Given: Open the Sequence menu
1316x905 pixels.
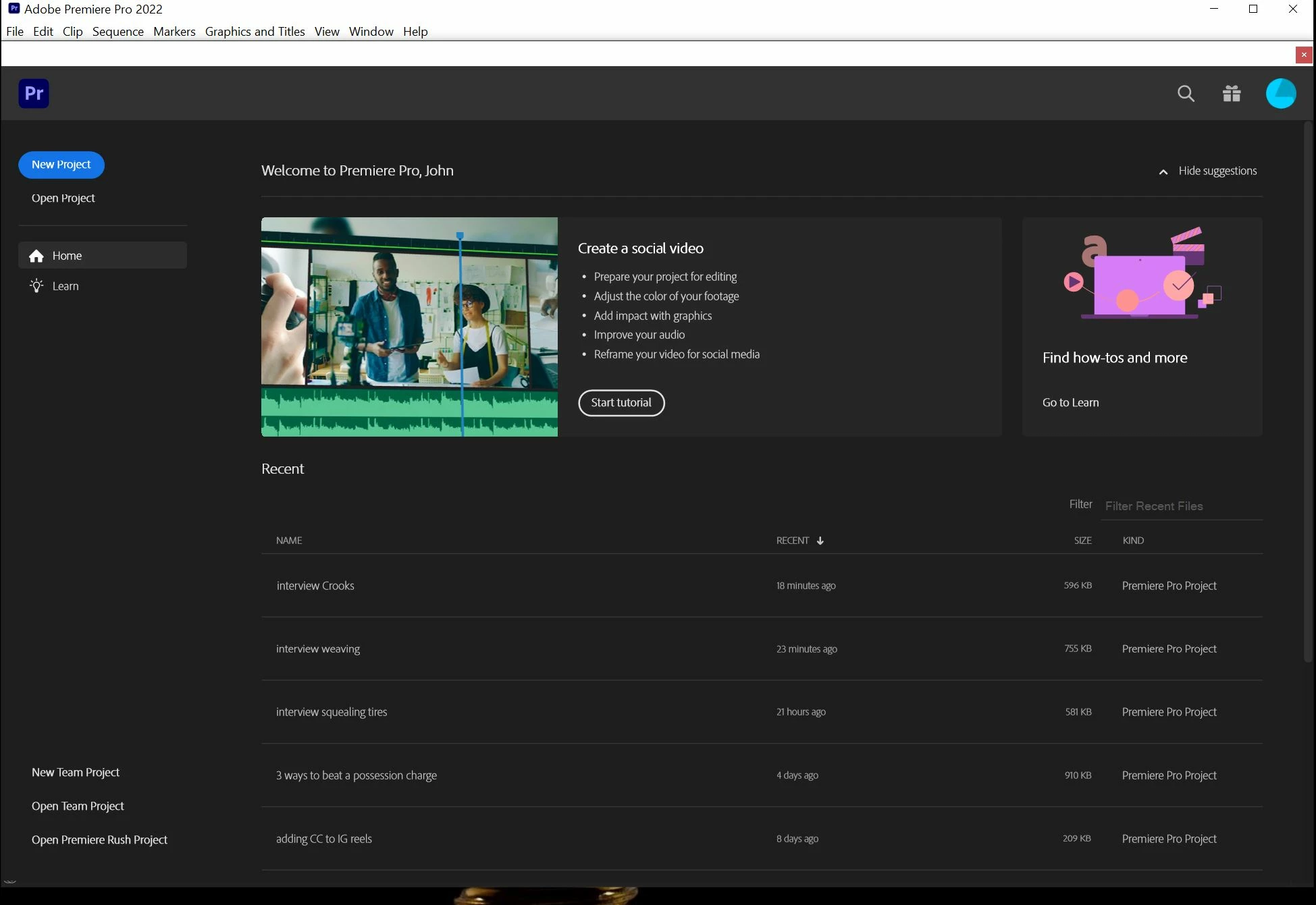Looking at the screenshot, I should [117, 32].
